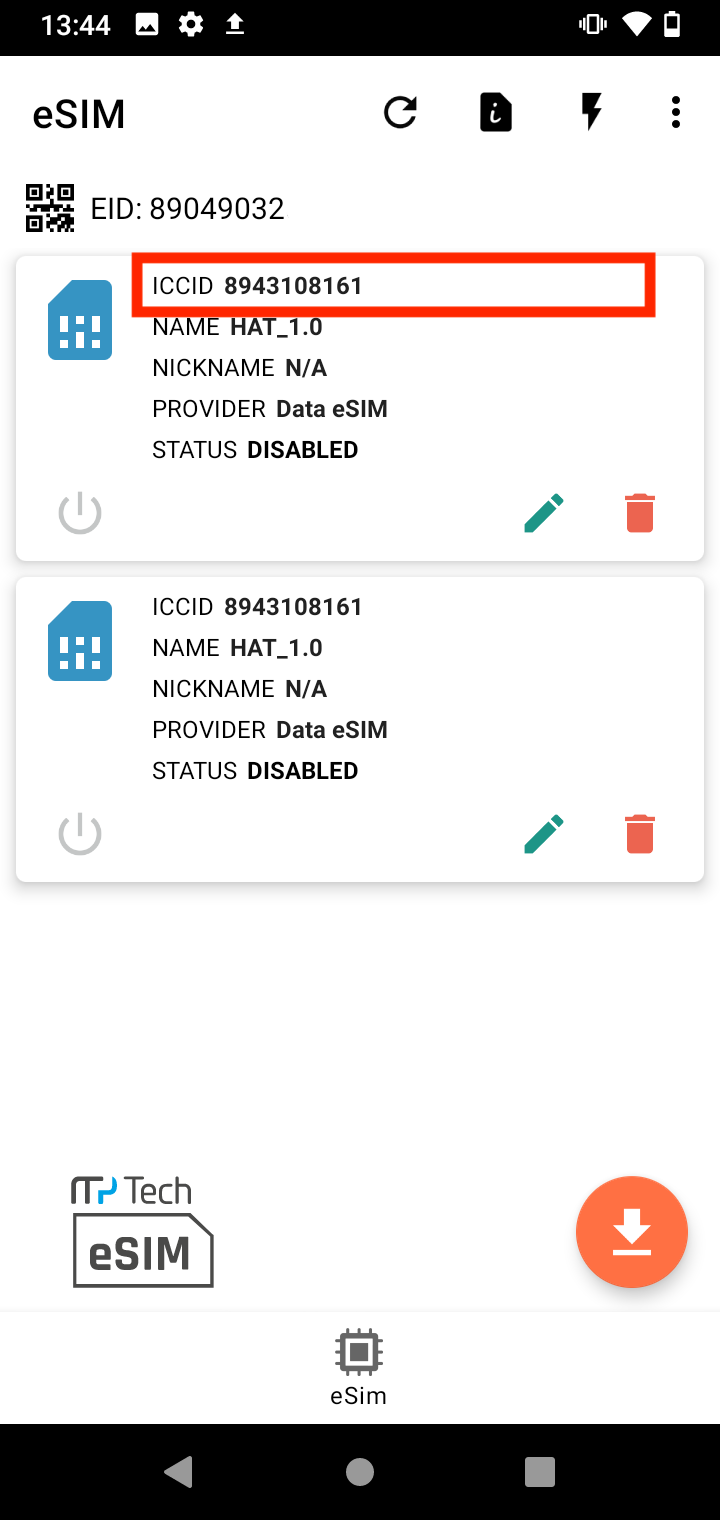Viewport: 720px width, 1520px height.
Task: Open the SIM information icon in the toolbar
Action: [495, 112]
